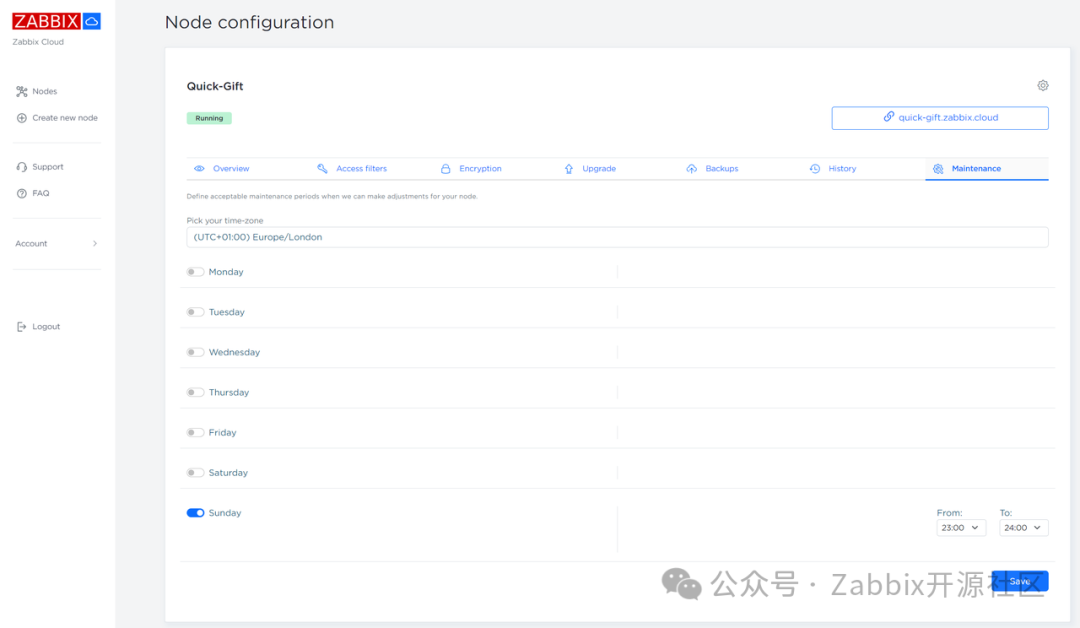Click Logout text in sidebar

click(x=46, y=326)
